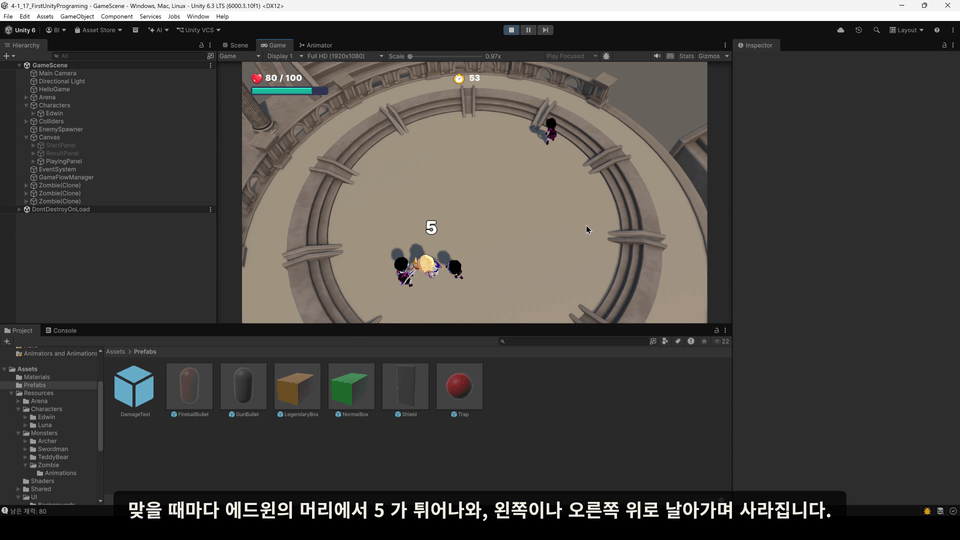Screen dimensions: 960x540
Task: Select EnemySpawner in Hierarchy
Action: 61,129
